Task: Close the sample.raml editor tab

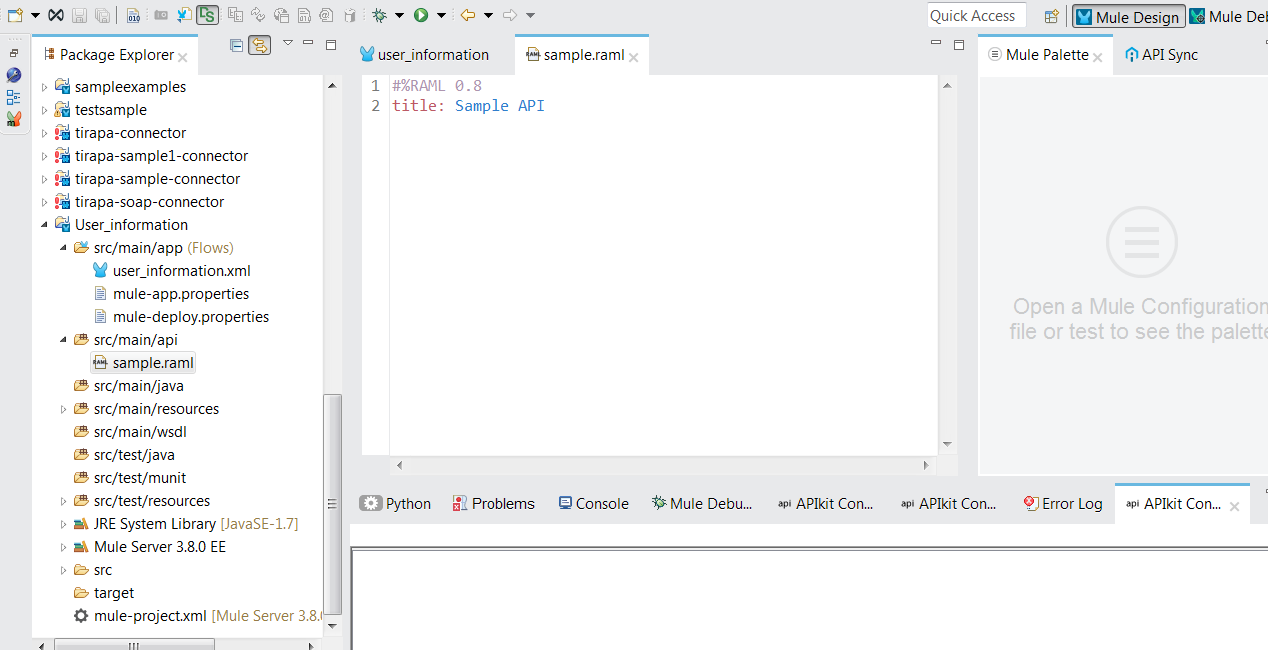Action: pyautogui.click(x=634, y=57)
